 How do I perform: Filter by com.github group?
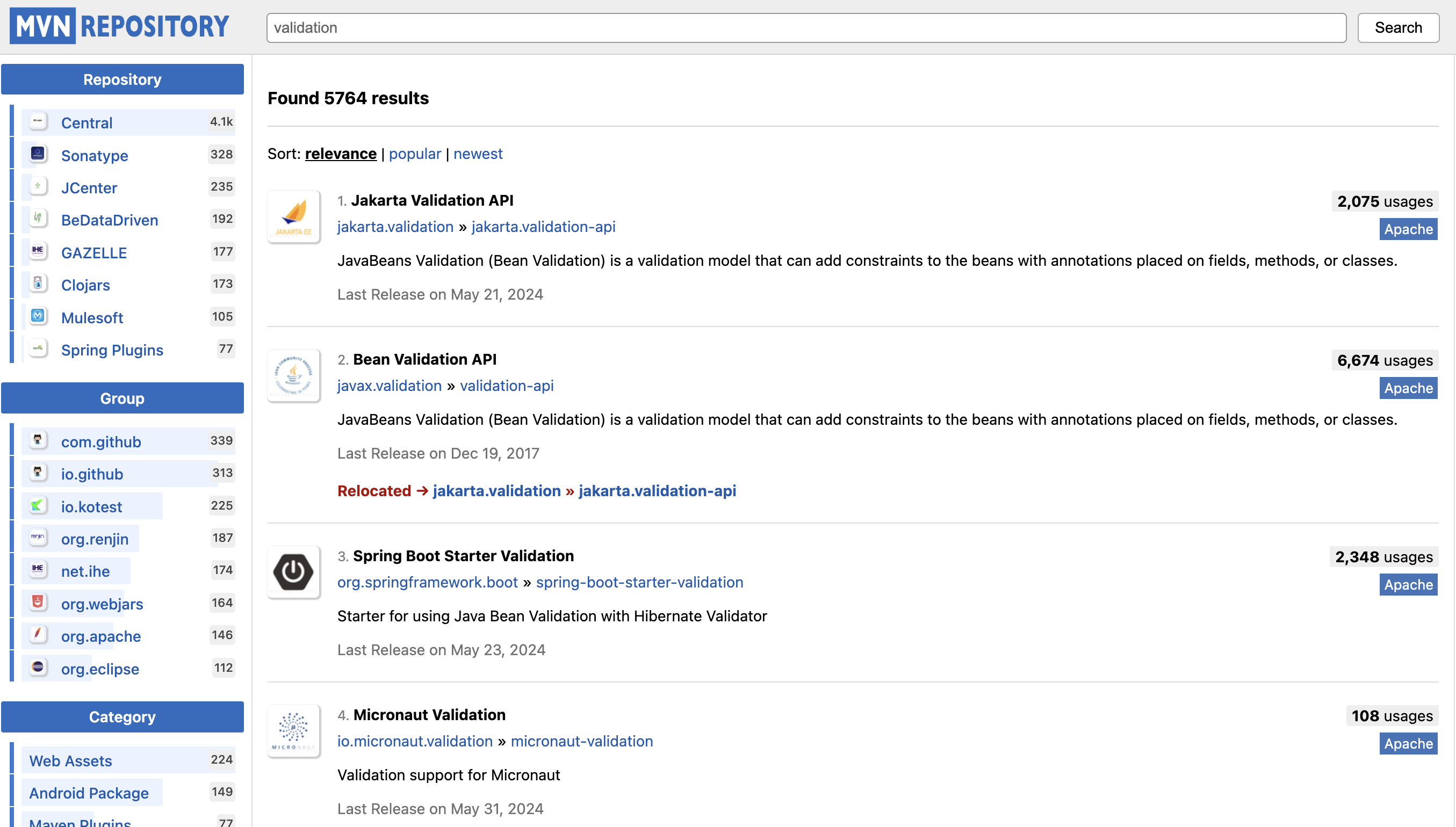pyautogui.click(x=101, y=442)
